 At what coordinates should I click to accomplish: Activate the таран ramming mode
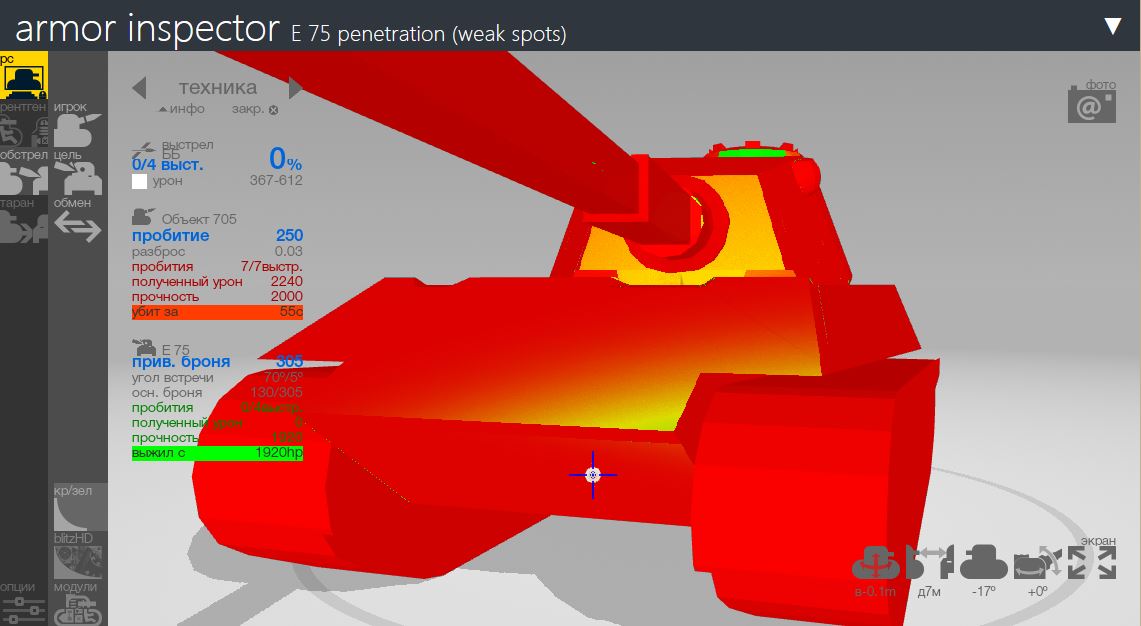[x=24, y=221]
